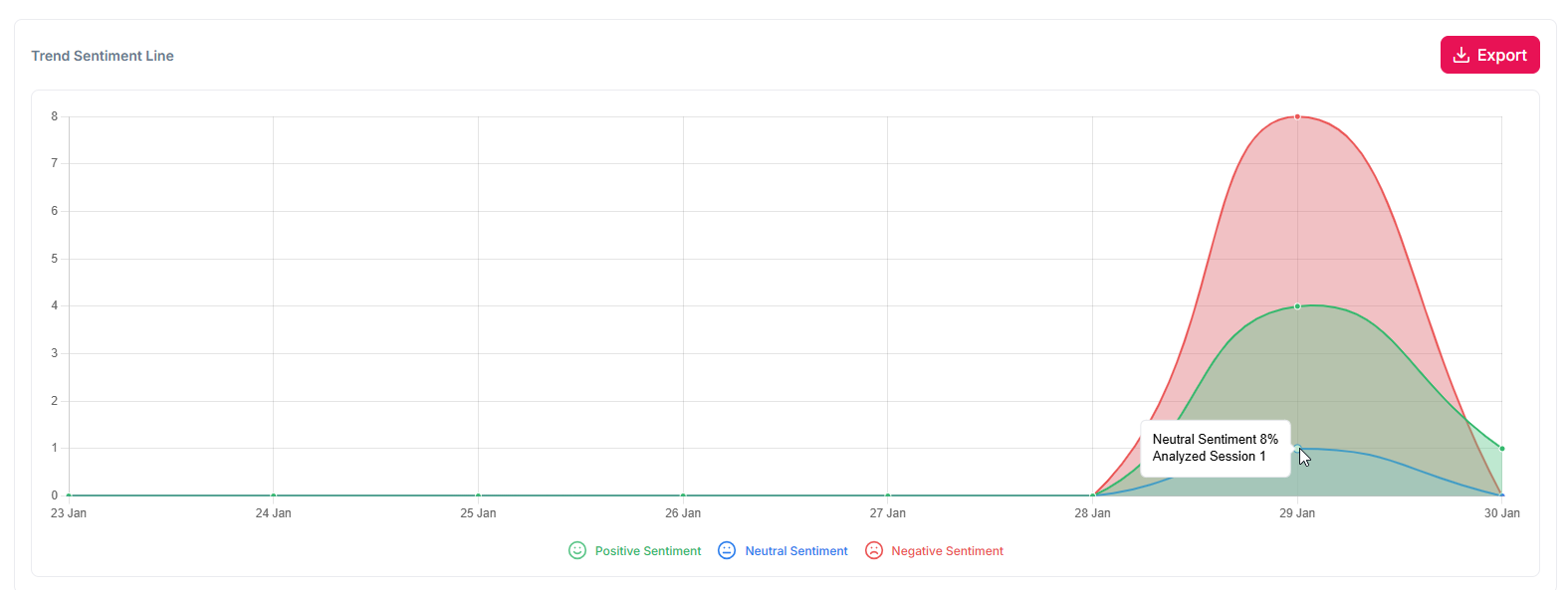The height and width of the screenshot is (590, 1568).
Task: Select the baseline point on 28 Jan
Action: pos(1092,495)
